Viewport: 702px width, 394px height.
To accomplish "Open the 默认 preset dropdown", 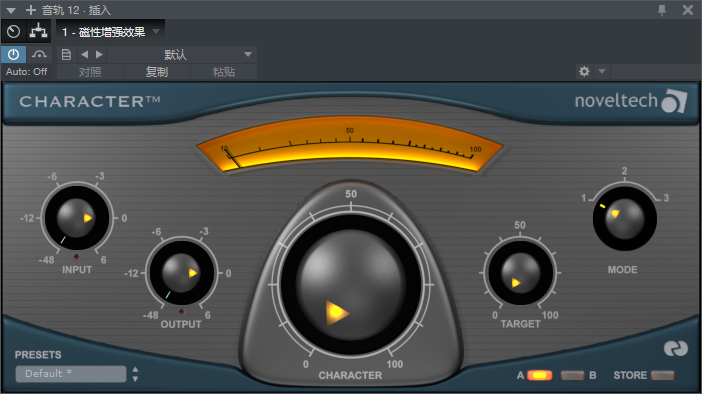I will coord(182,55).
